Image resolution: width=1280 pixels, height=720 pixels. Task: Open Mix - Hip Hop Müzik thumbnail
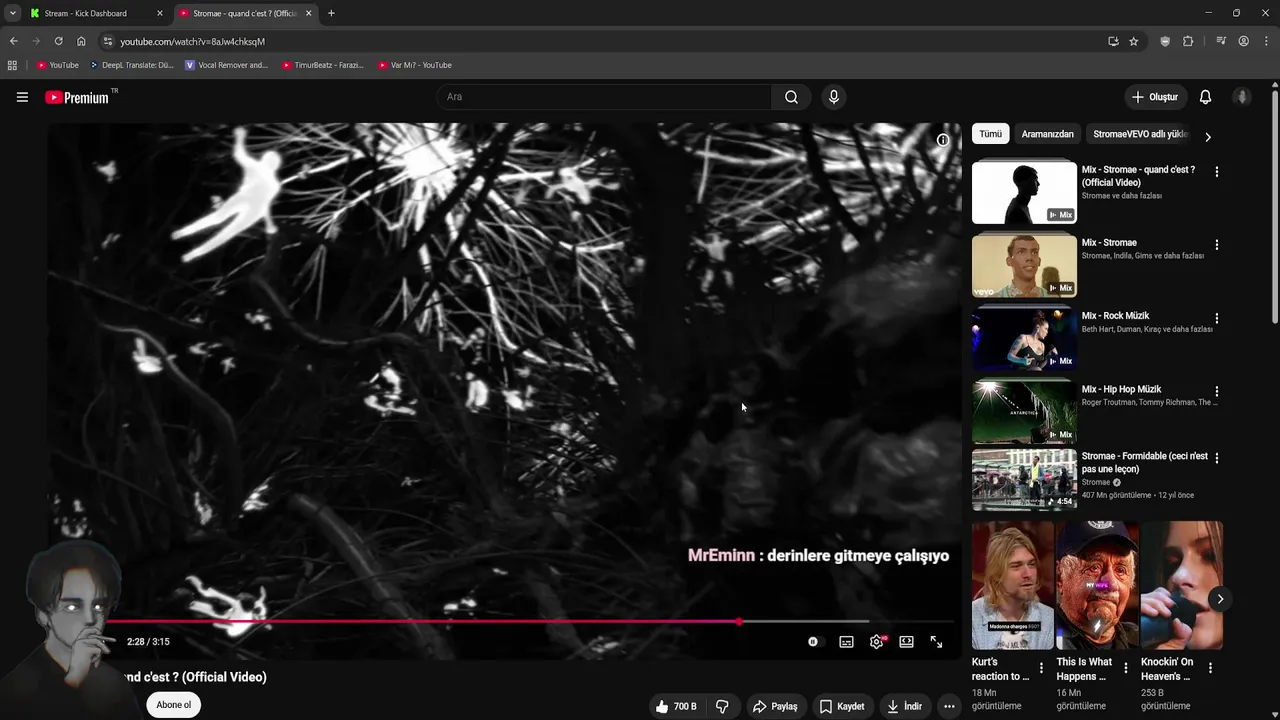(x=1024, y=412)
